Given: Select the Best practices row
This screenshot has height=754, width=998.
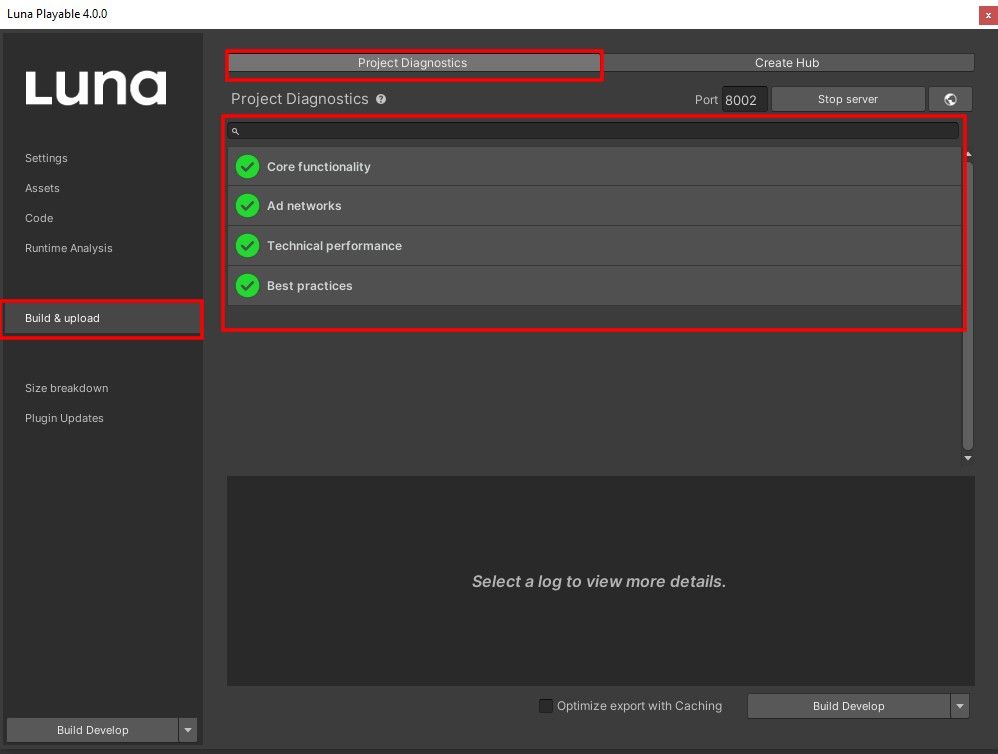Looking at the screenshot, I should [x=594, y=286].
